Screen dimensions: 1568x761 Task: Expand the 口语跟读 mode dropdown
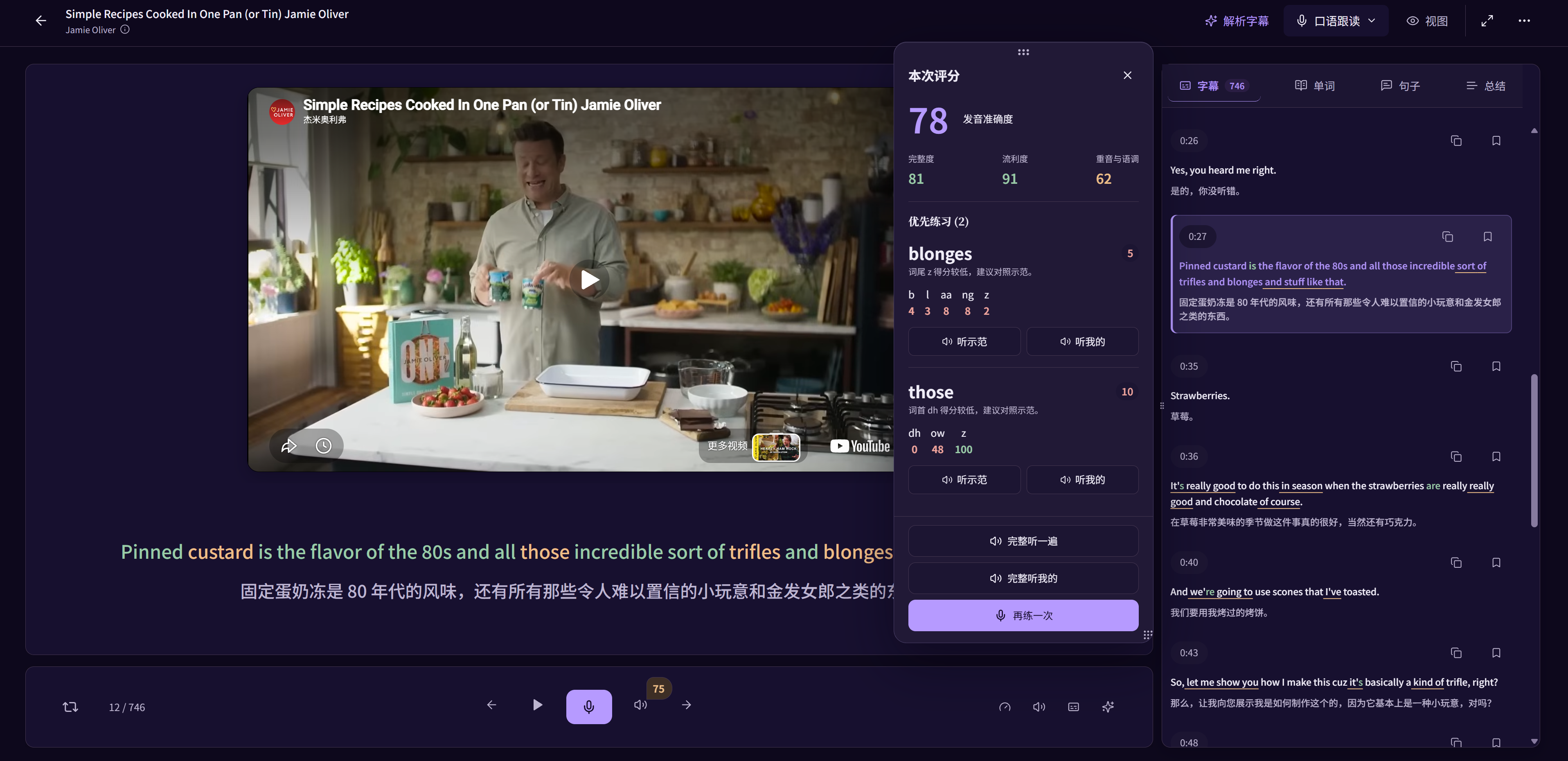pos(1337,21)
